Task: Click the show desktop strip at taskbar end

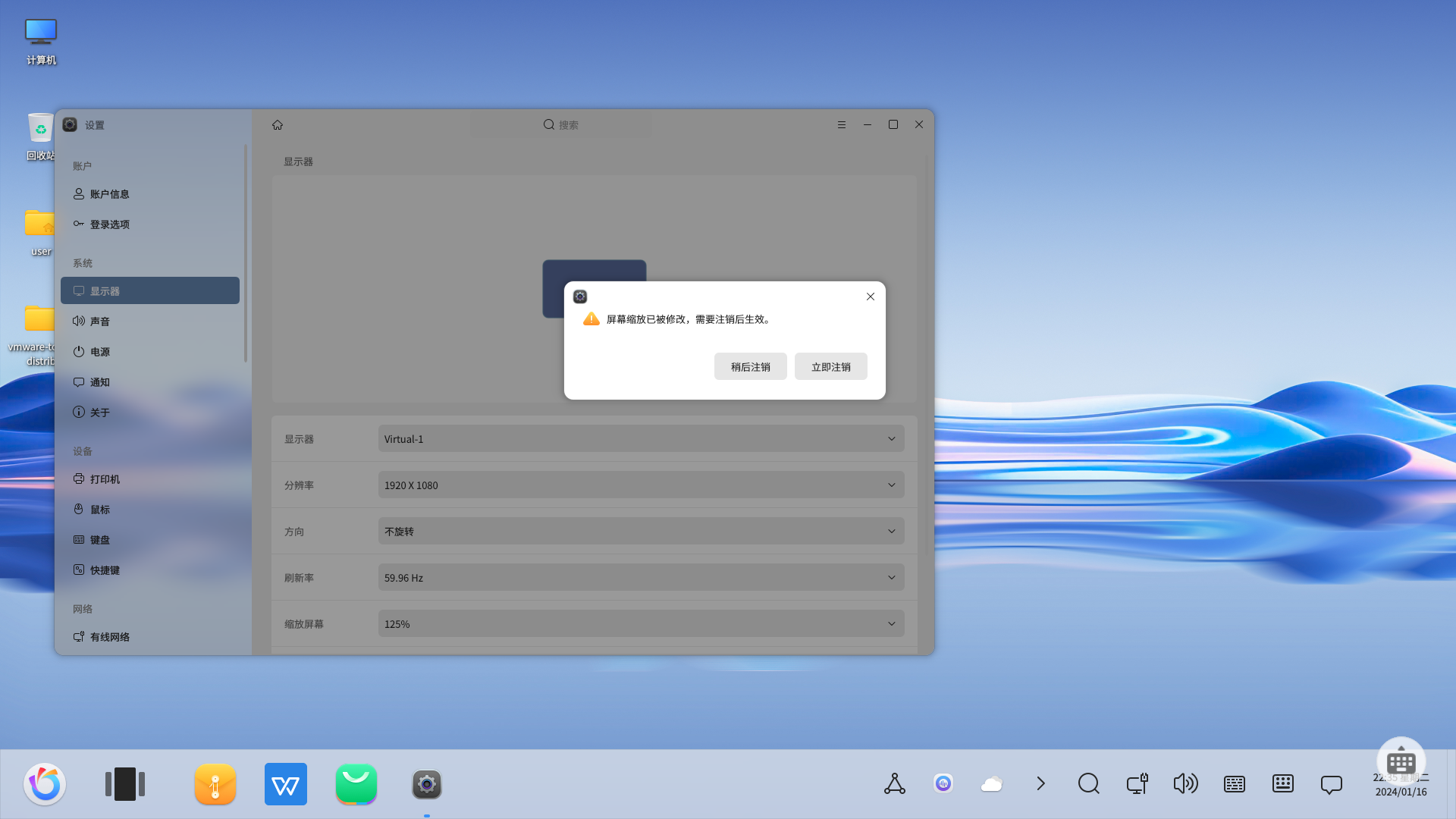Action: tap(1451, 784)
